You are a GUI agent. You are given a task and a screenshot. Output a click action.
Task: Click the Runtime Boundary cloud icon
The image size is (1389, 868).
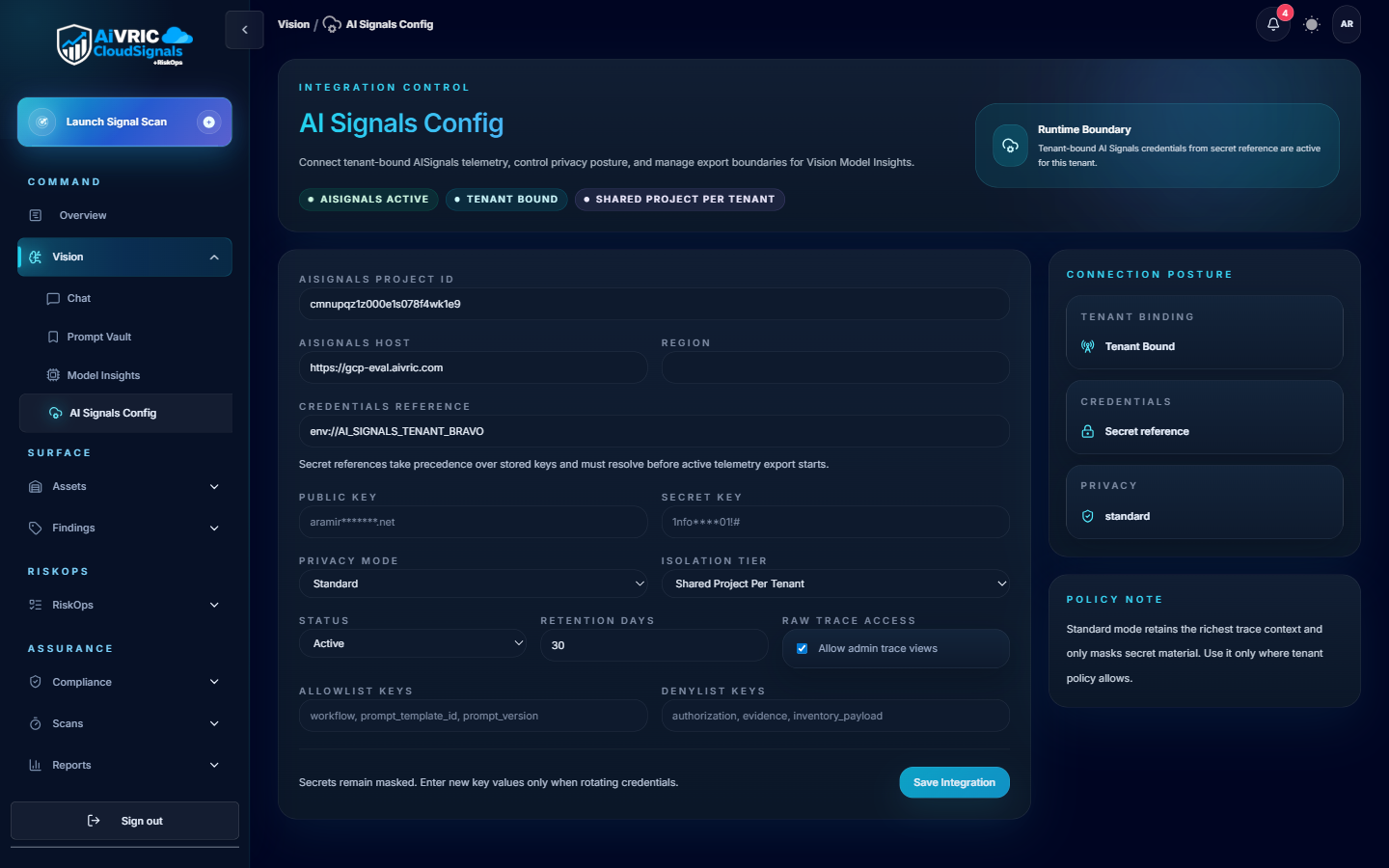tap(1010, 146)
